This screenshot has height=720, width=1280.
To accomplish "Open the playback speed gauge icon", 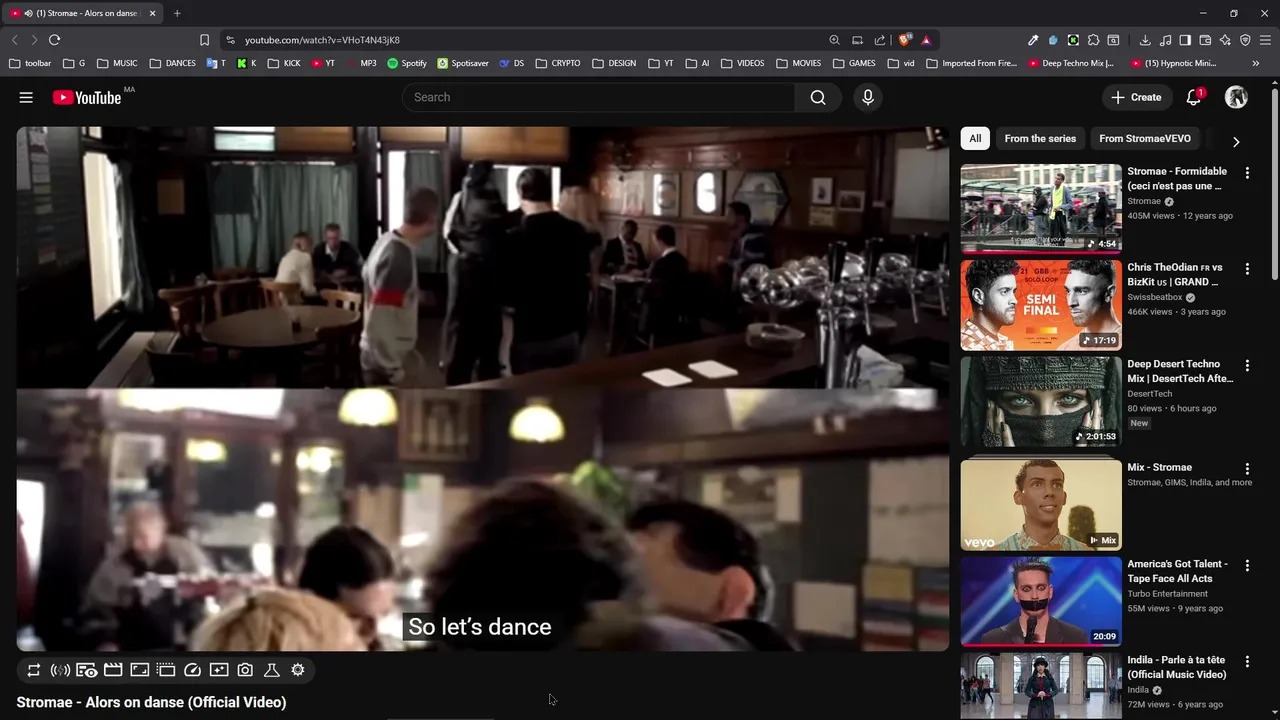I will click(x=193, y=670).
